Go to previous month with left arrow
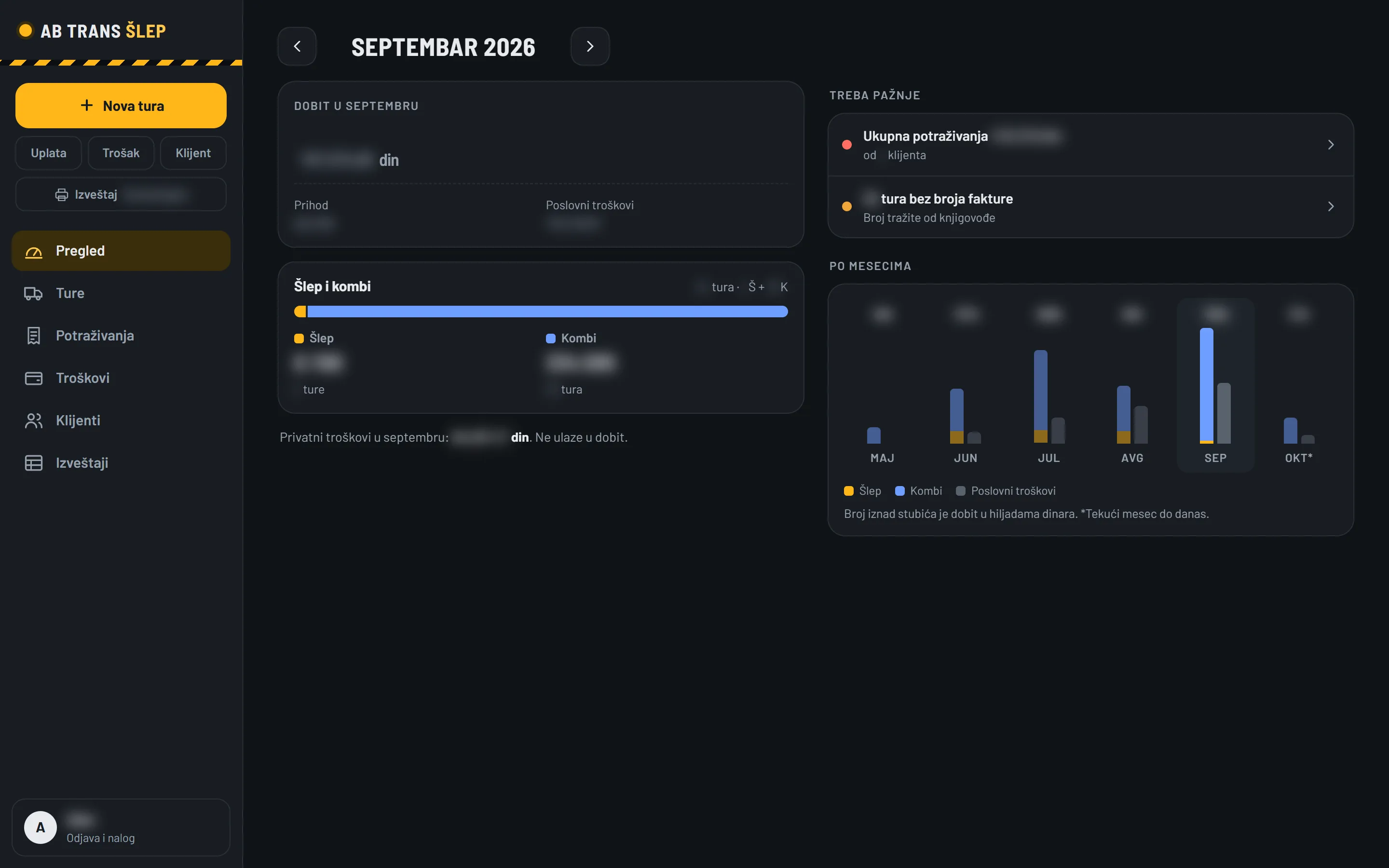The image size is (1389, 868). tap(297, 46)
